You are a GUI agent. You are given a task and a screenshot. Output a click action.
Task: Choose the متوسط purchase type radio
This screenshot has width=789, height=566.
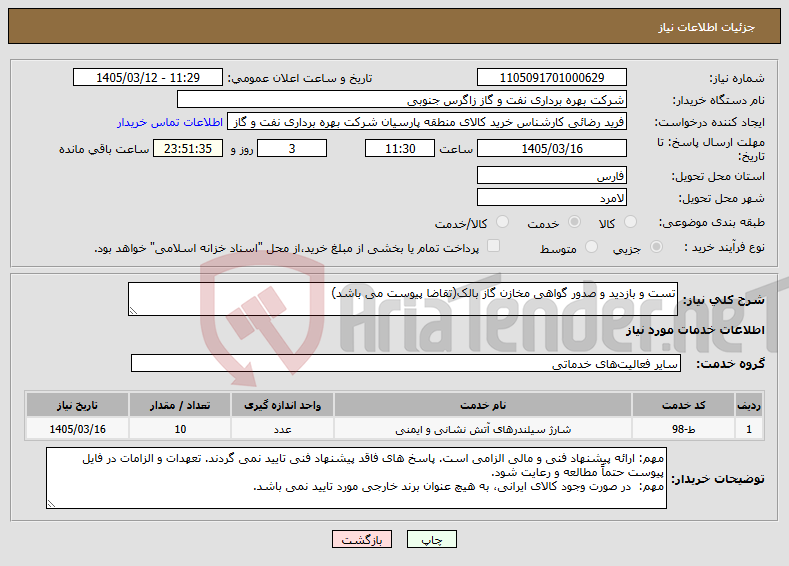click(591, 247)
